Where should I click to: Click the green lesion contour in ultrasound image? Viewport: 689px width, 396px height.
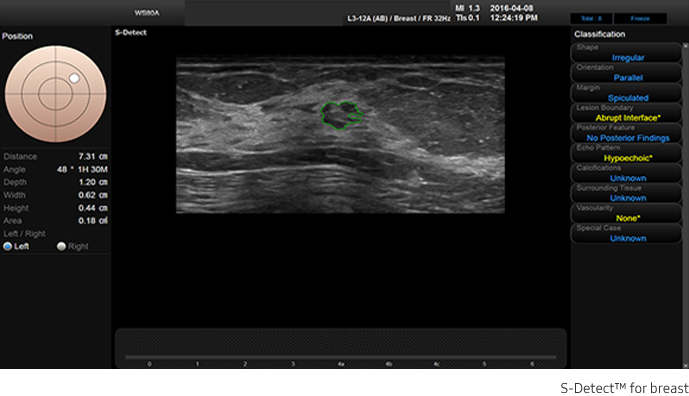click(341, 115)
